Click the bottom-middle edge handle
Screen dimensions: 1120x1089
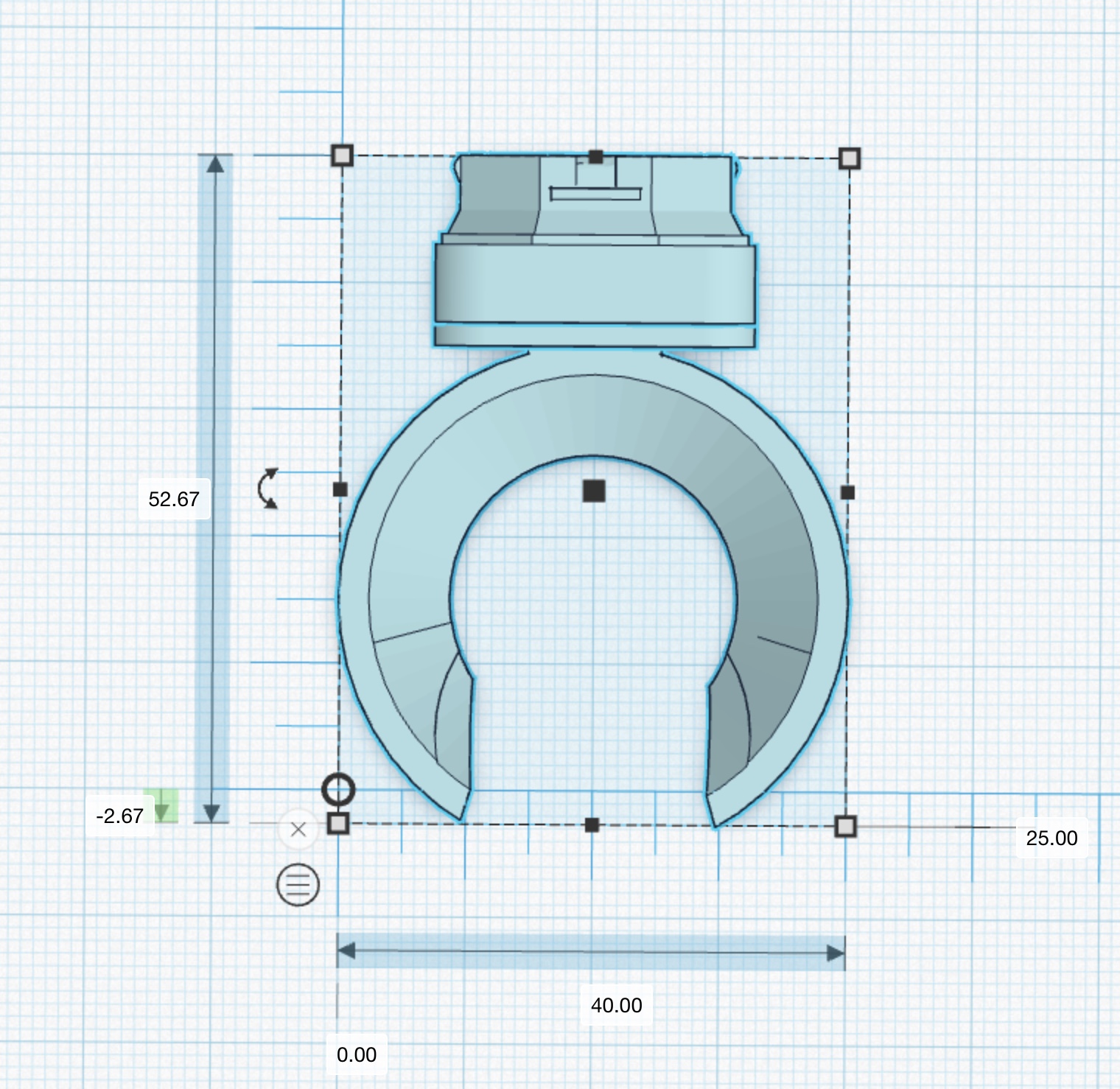[x=592, y=825]
